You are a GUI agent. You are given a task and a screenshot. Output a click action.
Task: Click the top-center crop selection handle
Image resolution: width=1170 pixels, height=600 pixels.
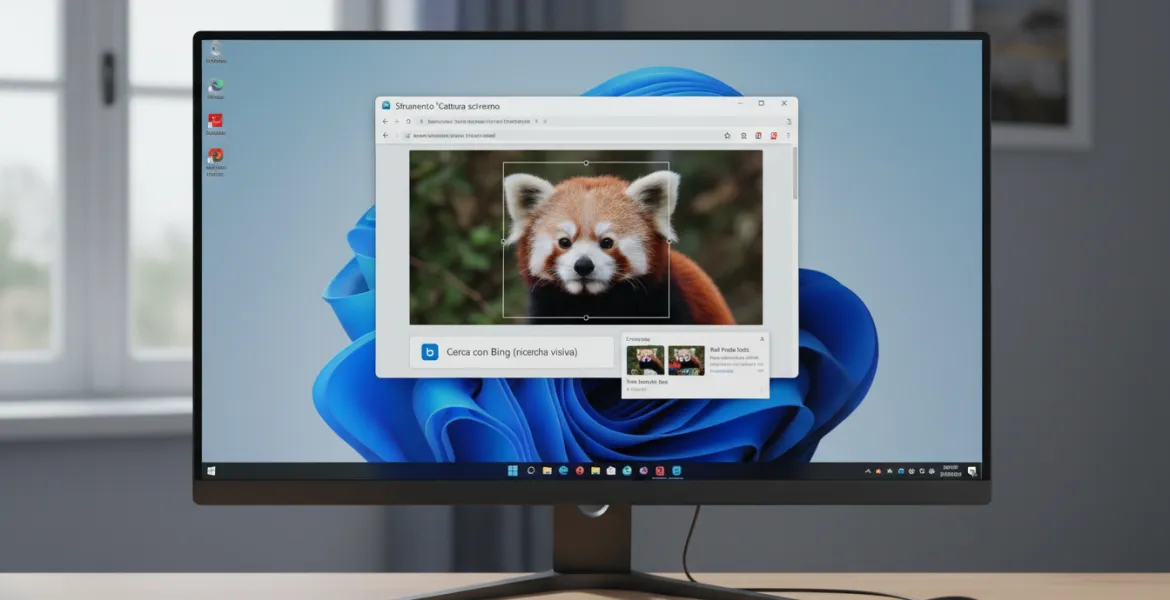[x=586, y=162]
